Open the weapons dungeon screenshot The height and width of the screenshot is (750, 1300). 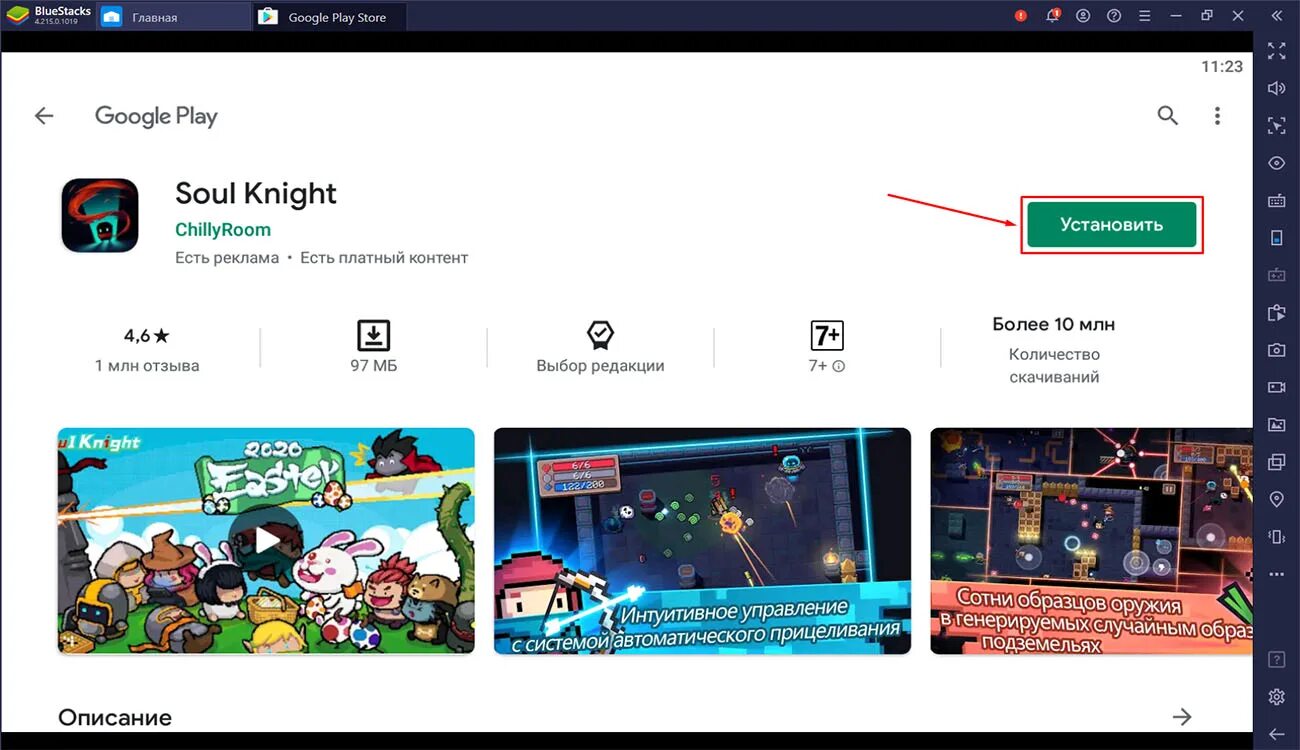(x=1091, y=541)
